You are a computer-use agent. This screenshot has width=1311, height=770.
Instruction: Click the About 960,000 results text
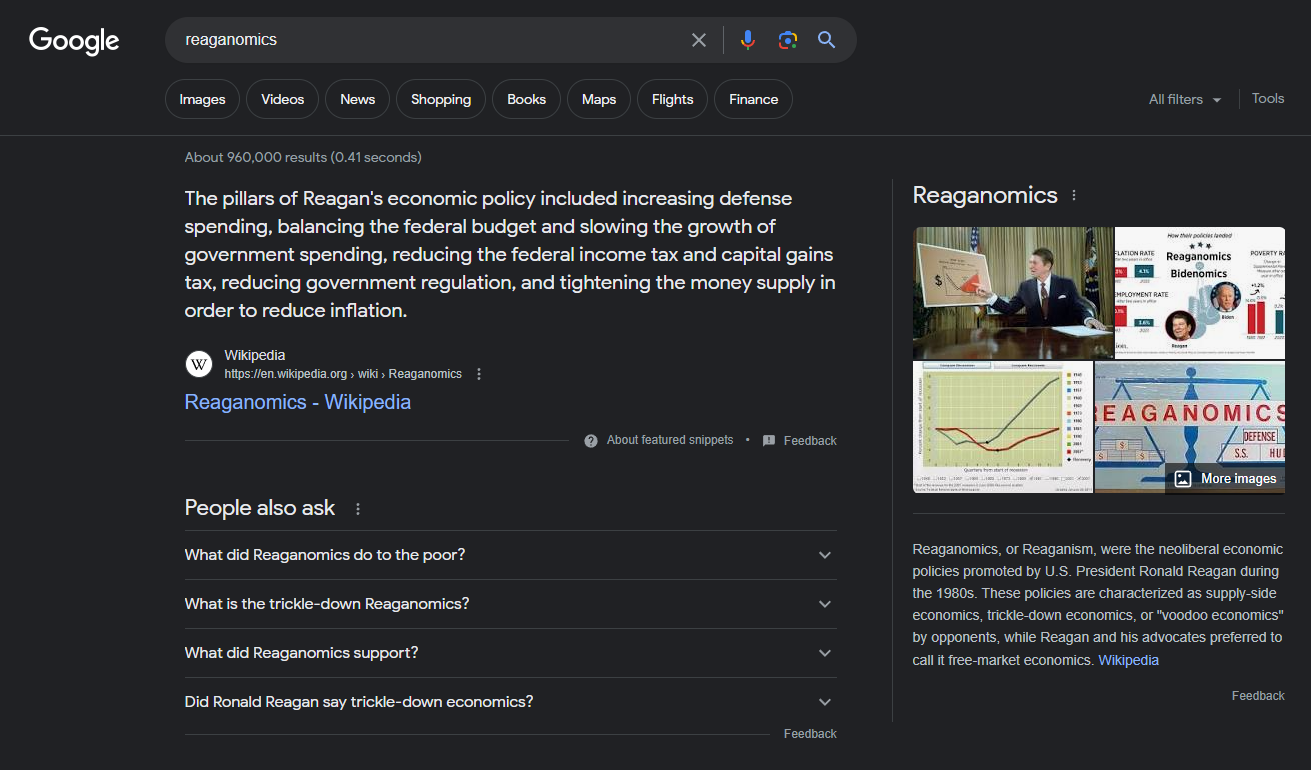pos(303,157)
